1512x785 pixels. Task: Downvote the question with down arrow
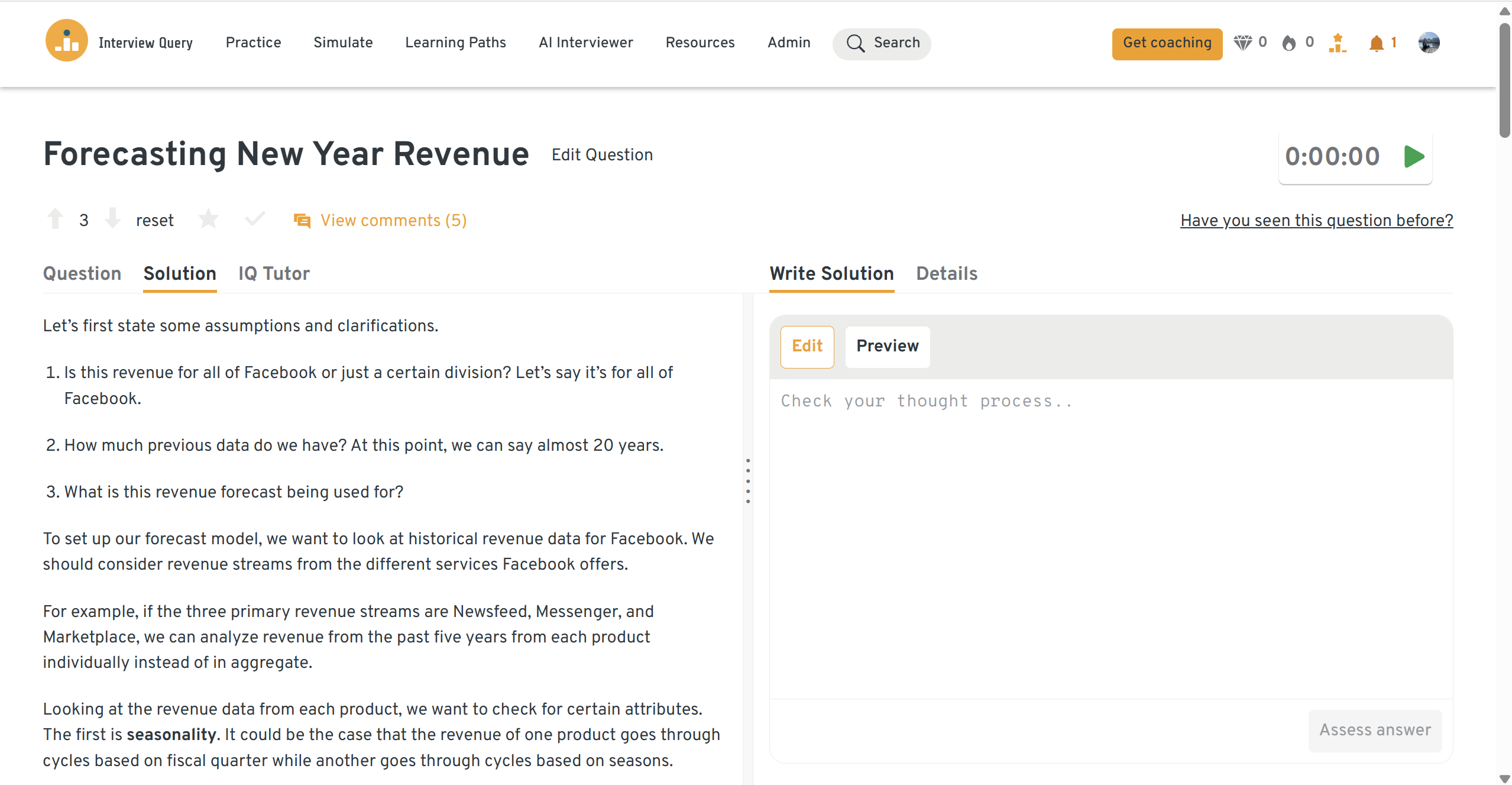112,219
